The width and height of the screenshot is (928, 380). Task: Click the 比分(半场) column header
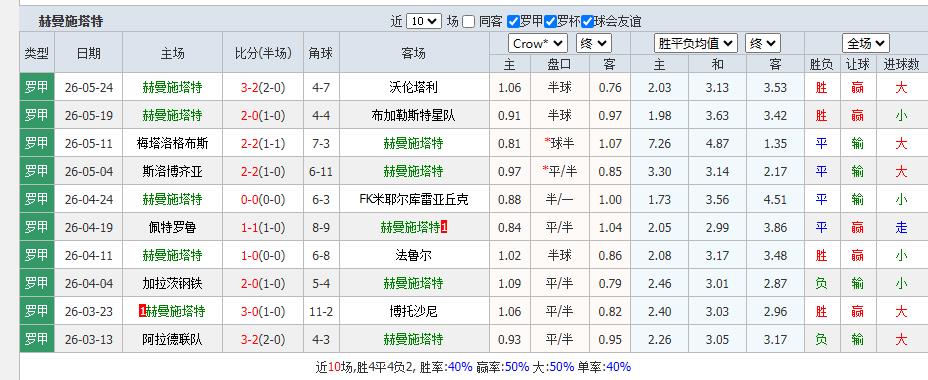pos(263,53)
